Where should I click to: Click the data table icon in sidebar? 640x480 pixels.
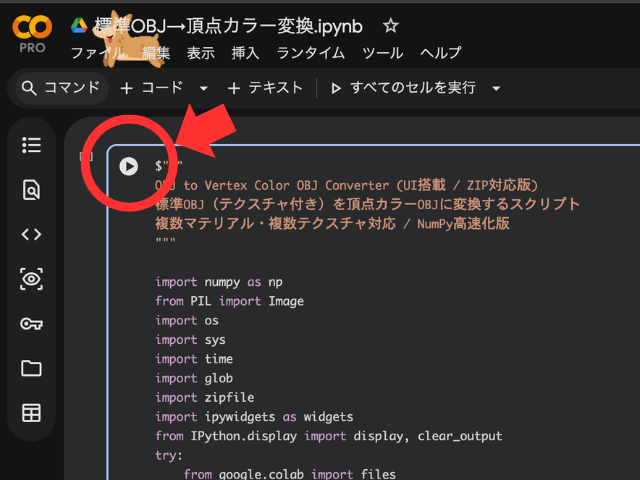tap(32, 413)
